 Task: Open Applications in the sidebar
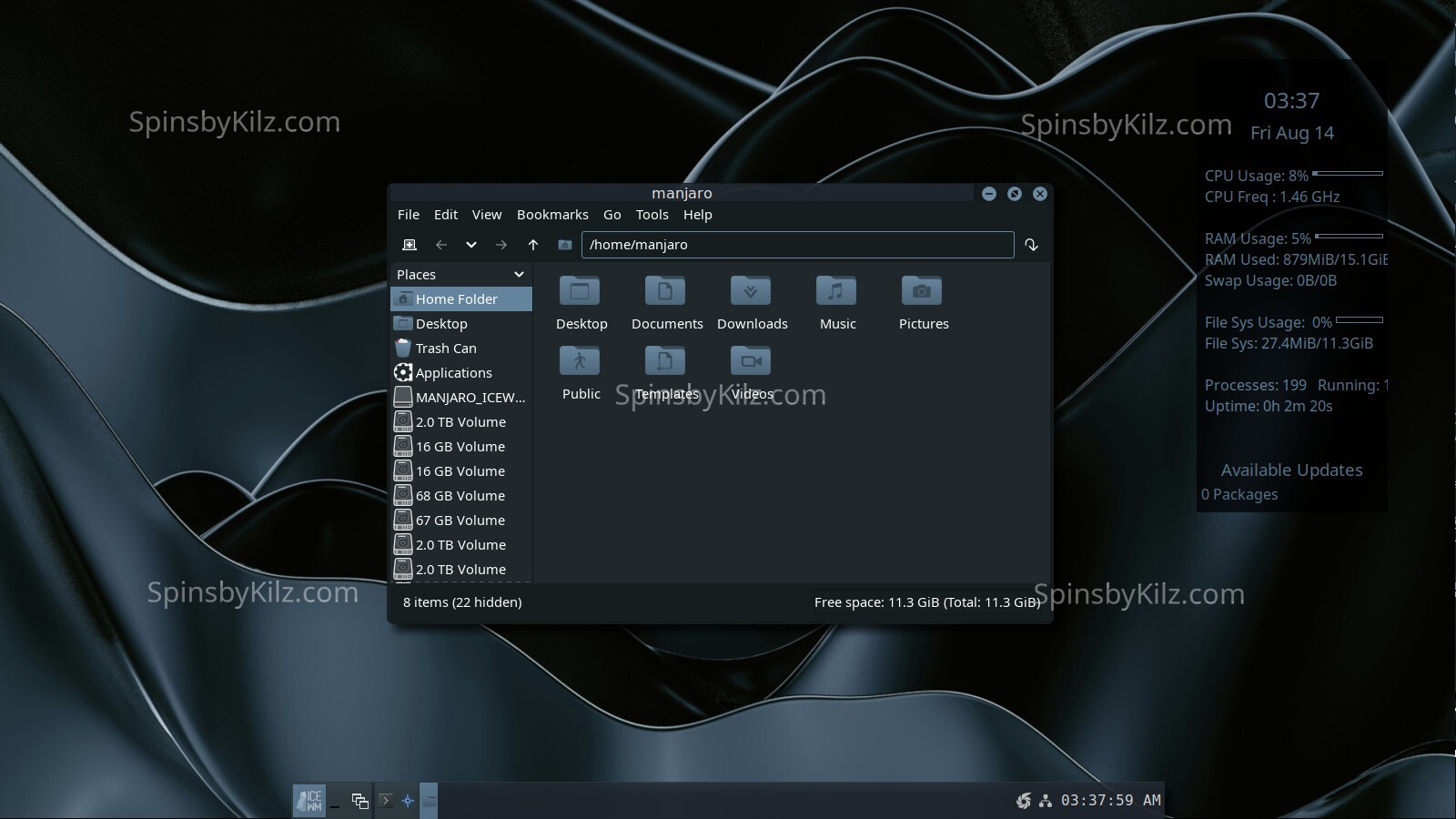(x=461, y=373)
